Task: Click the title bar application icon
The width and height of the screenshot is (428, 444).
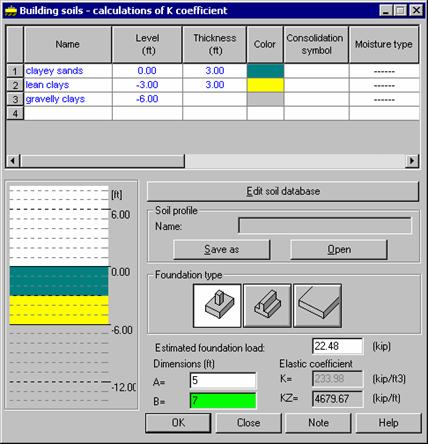Action: coord(10,11)
